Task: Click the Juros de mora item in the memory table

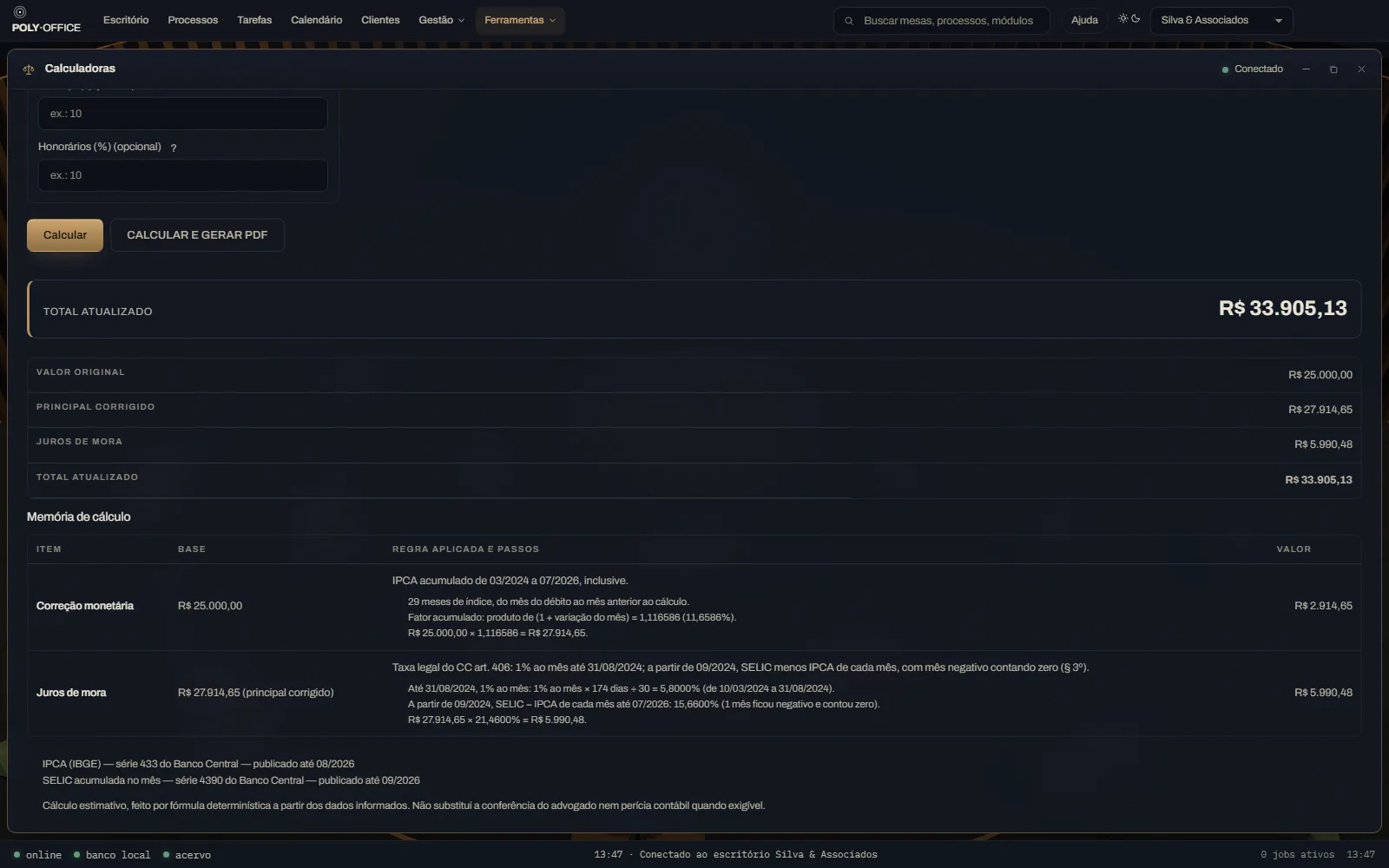Action: click(x=71, y=693)
